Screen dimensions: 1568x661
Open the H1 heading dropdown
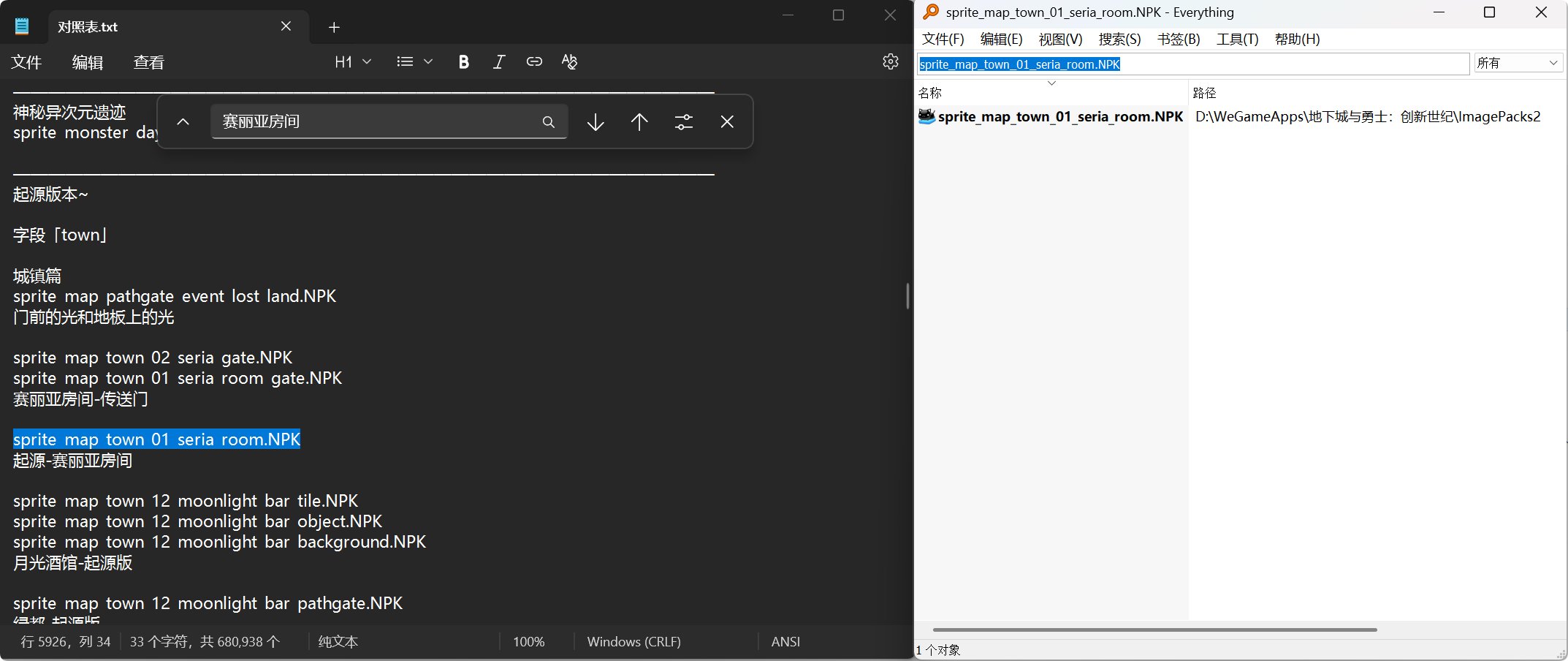[x=353, y=62]
